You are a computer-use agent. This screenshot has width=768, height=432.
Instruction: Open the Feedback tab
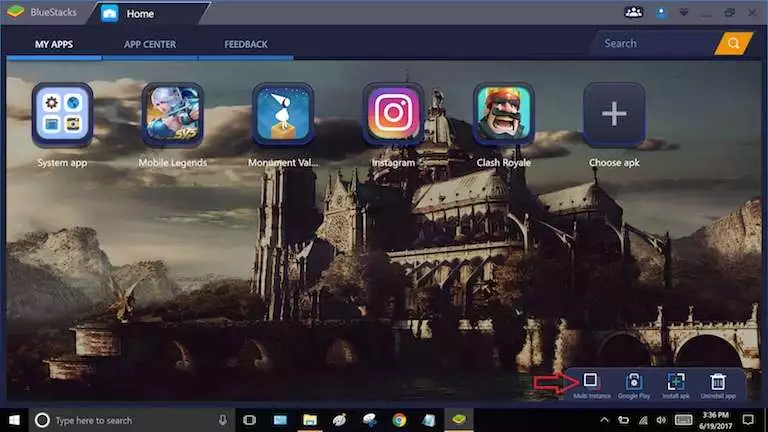click(245, 44)
